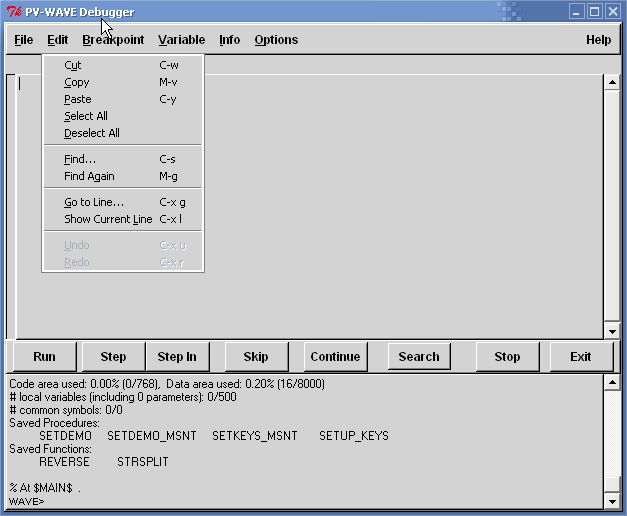Open the Options menu
Screen dimensions: 627x516
click(276, 40)
